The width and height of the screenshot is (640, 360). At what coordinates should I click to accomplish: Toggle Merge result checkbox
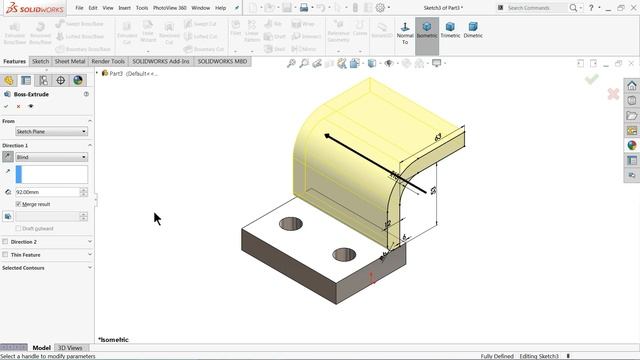(18, 204)
